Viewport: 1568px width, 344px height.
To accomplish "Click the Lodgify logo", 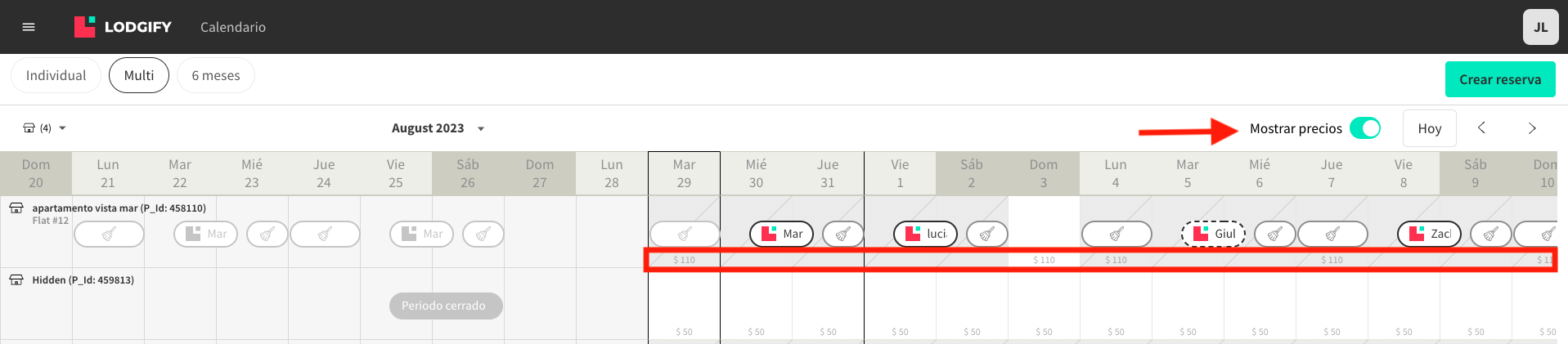I will 124,27.
